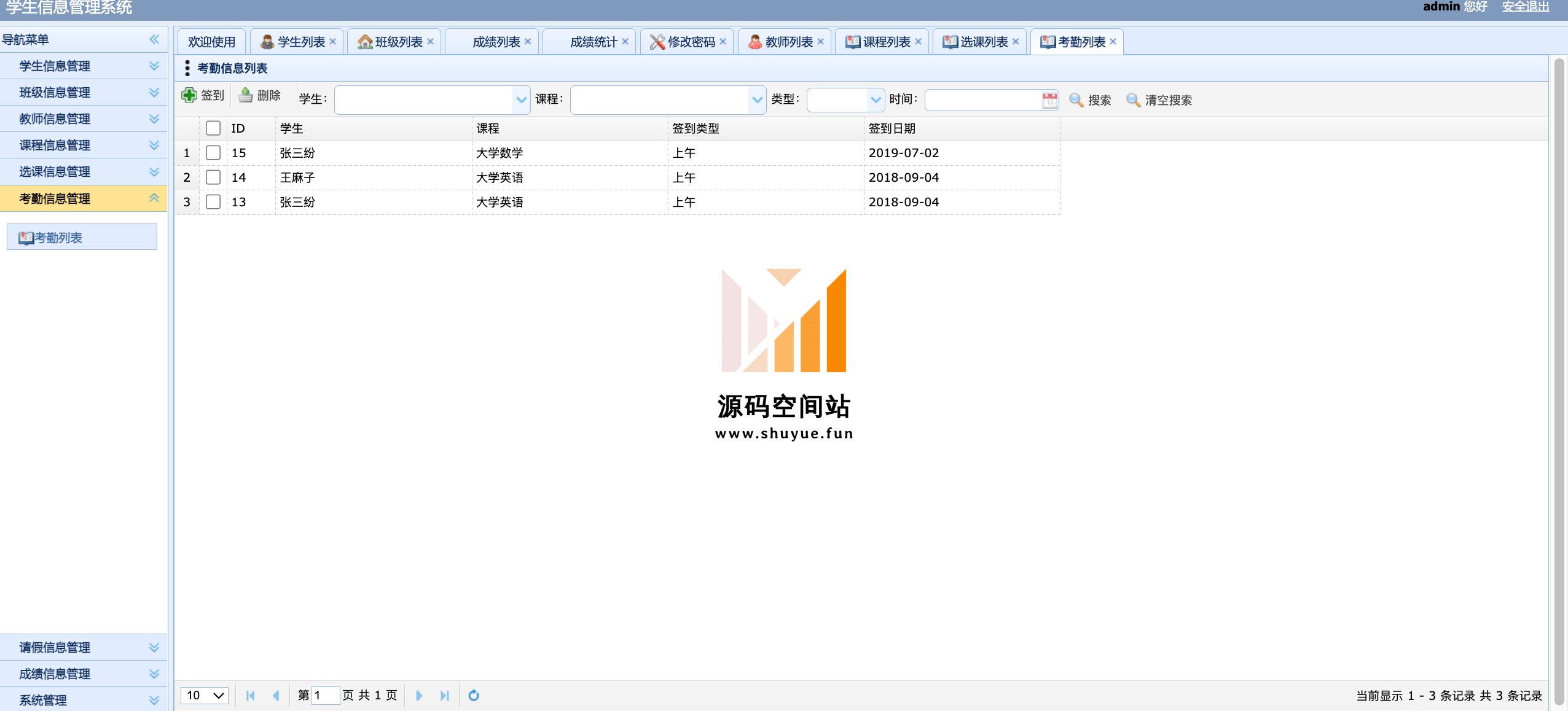The width and height of the screenshot is (1568, 711).
Task: Close the 课程列表 tab
Action: [x=918, y=42]
